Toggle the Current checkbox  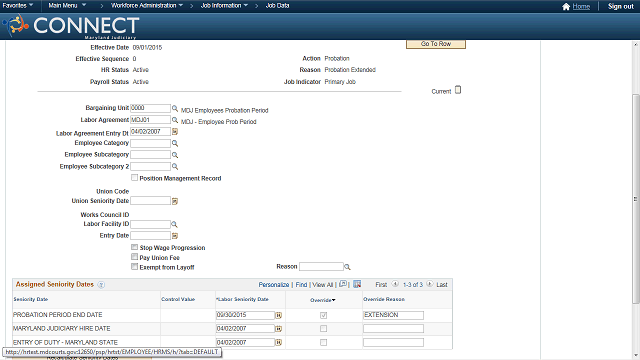[458, 90]
